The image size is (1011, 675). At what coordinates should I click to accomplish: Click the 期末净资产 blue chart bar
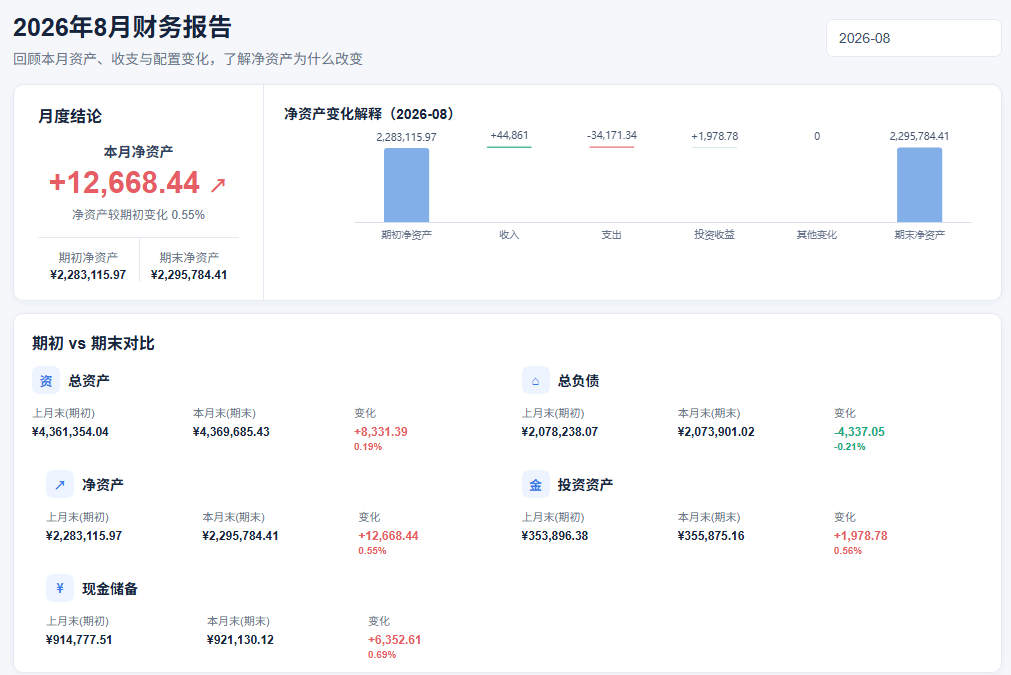(x=919, y=185)
